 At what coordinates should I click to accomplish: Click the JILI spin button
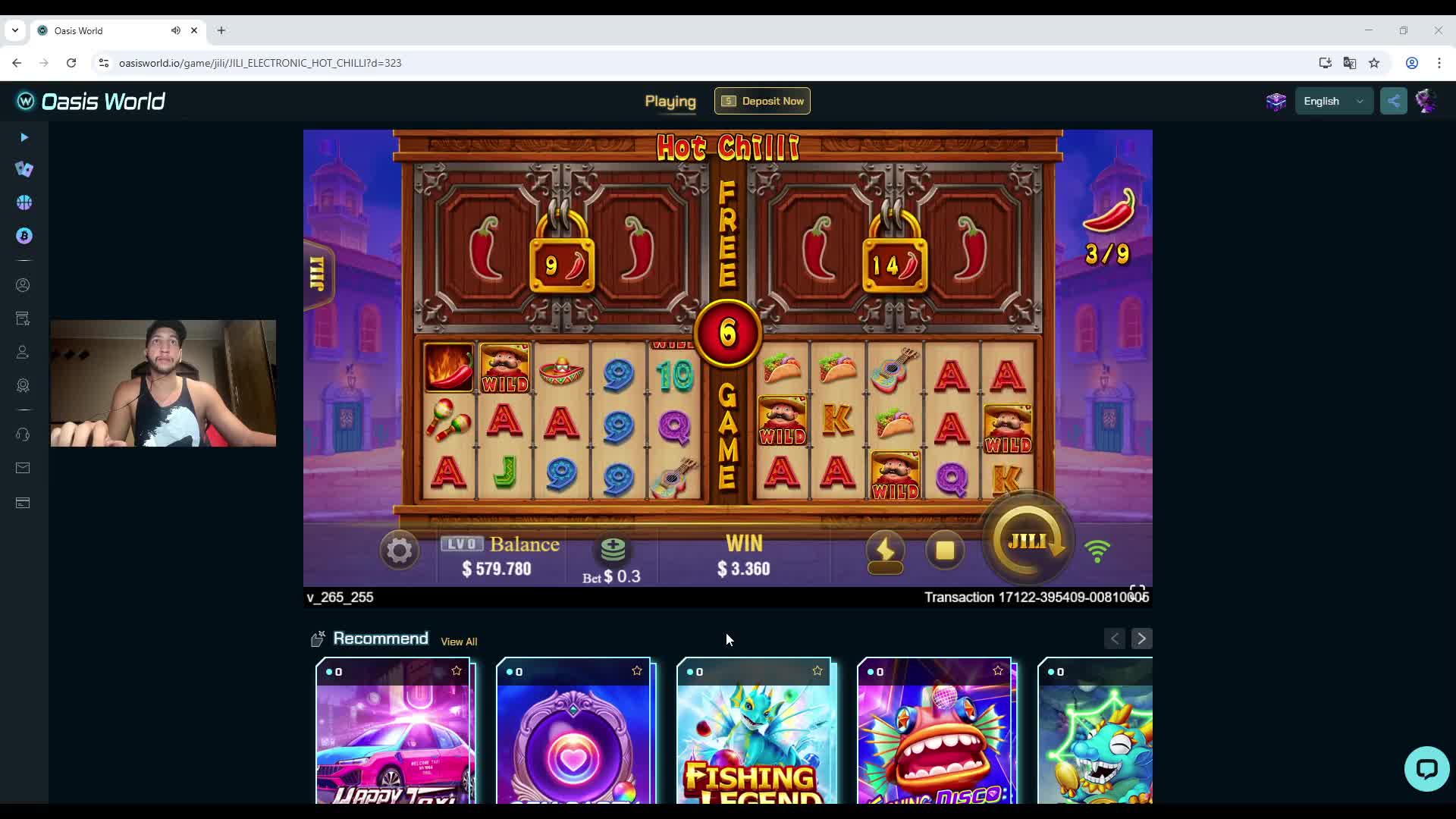pyautogui.click(x=1028, y=541)
